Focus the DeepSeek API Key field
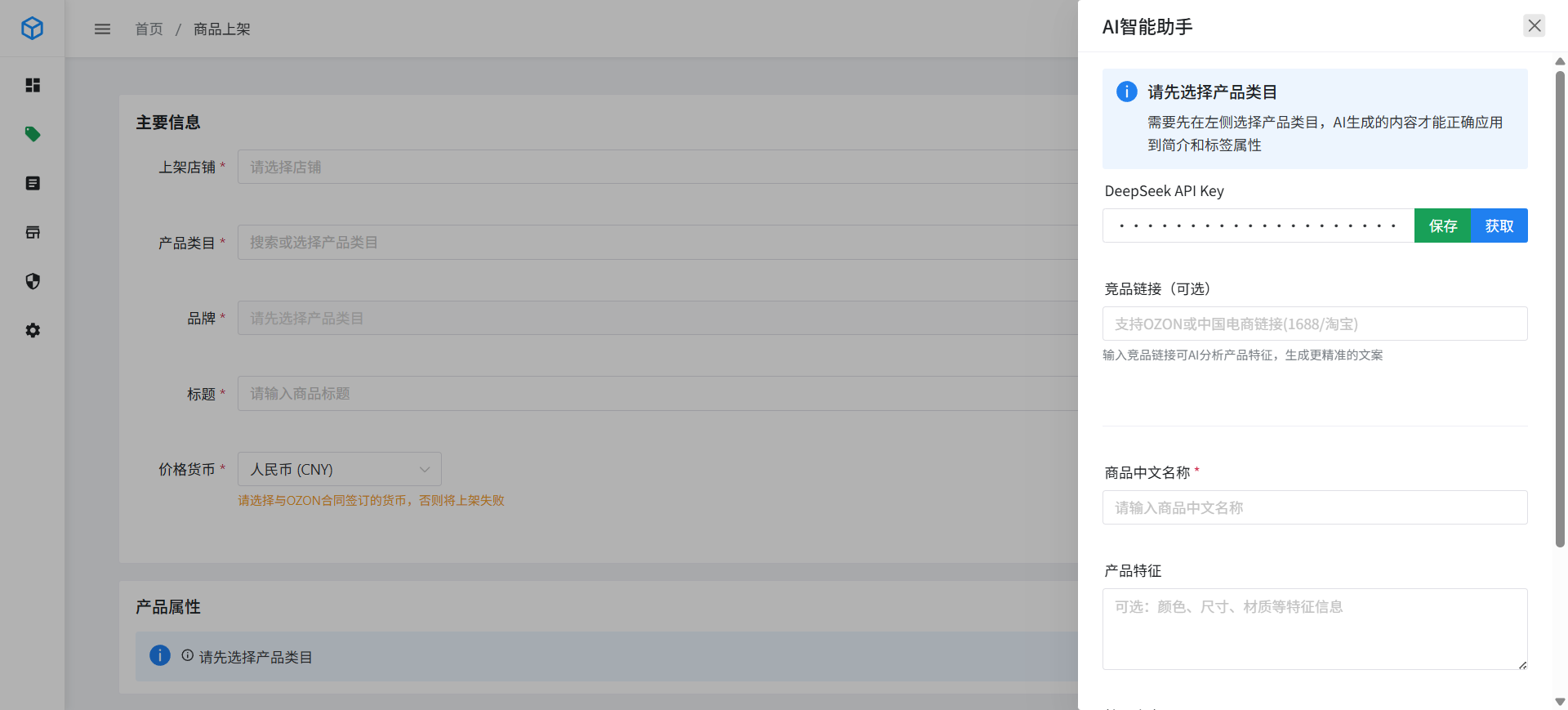The image size is (1568, 710). point(1258,226)
